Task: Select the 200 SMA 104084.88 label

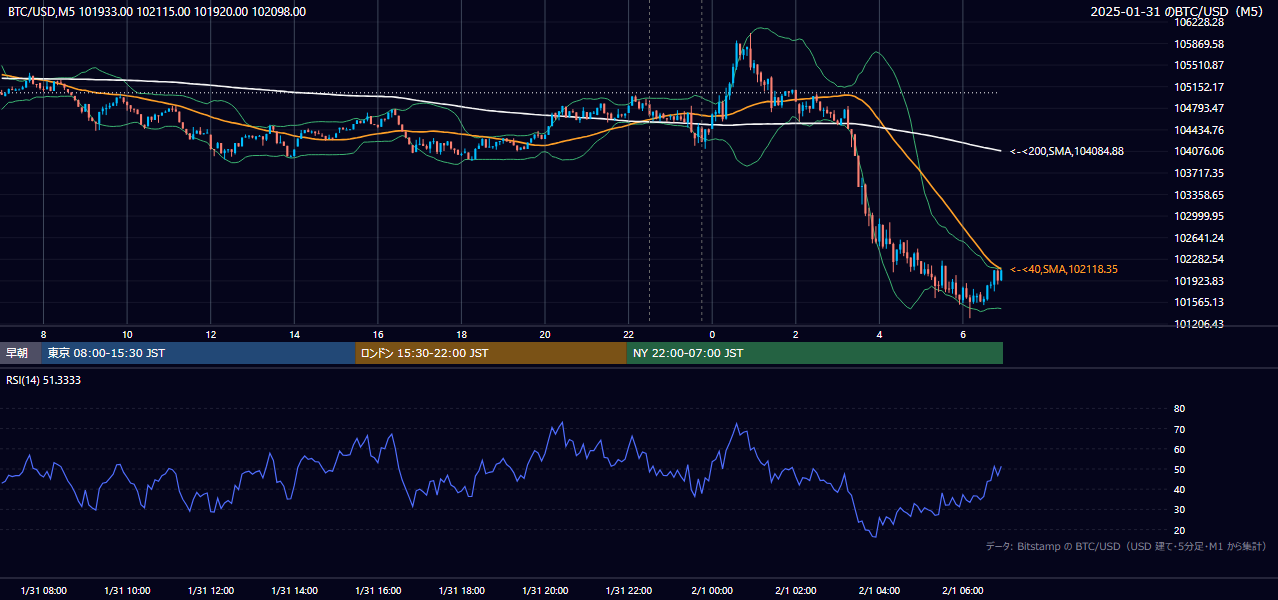Action: click(1066, 151)
